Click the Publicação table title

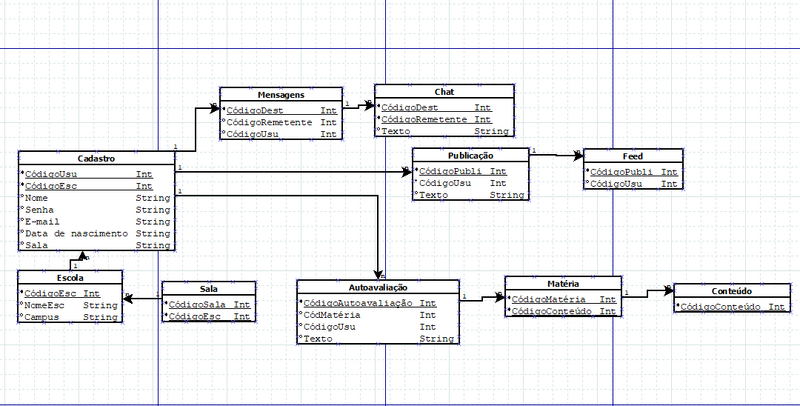(x=469, y=156)
